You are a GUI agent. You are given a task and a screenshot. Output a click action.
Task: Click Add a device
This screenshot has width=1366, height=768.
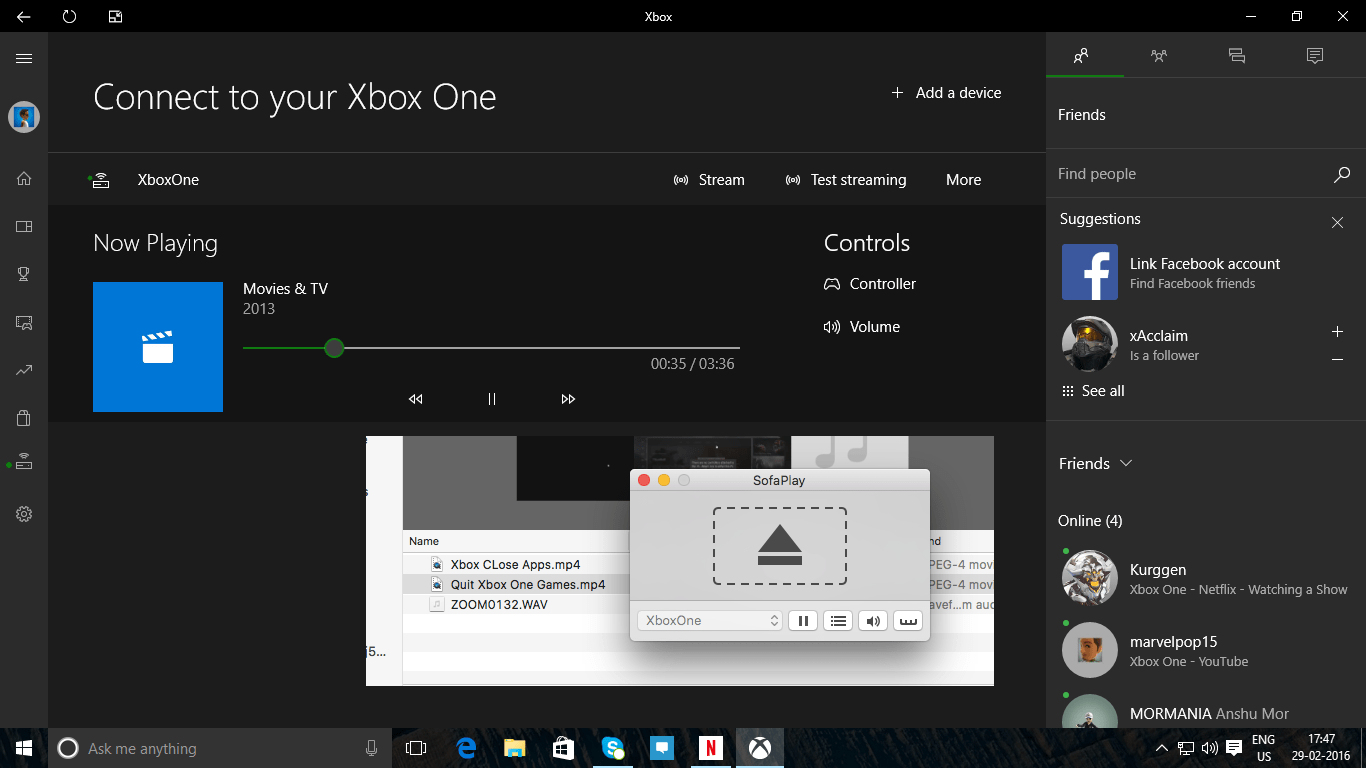946,93
